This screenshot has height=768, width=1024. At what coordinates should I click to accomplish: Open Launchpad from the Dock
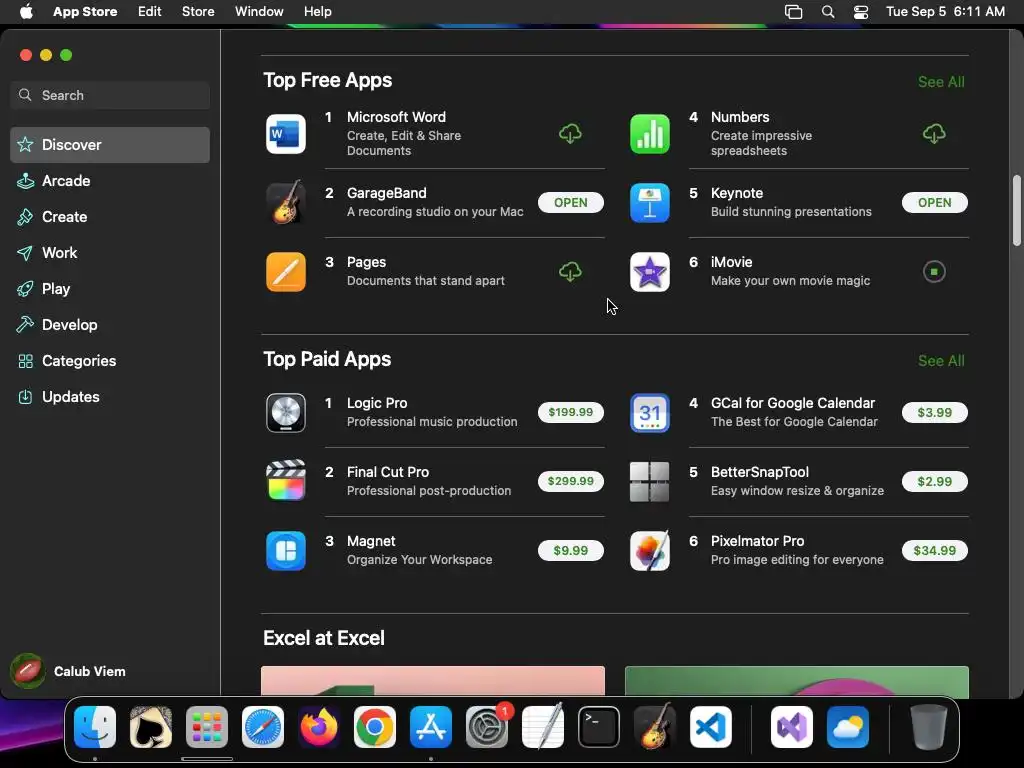point(207,727)
